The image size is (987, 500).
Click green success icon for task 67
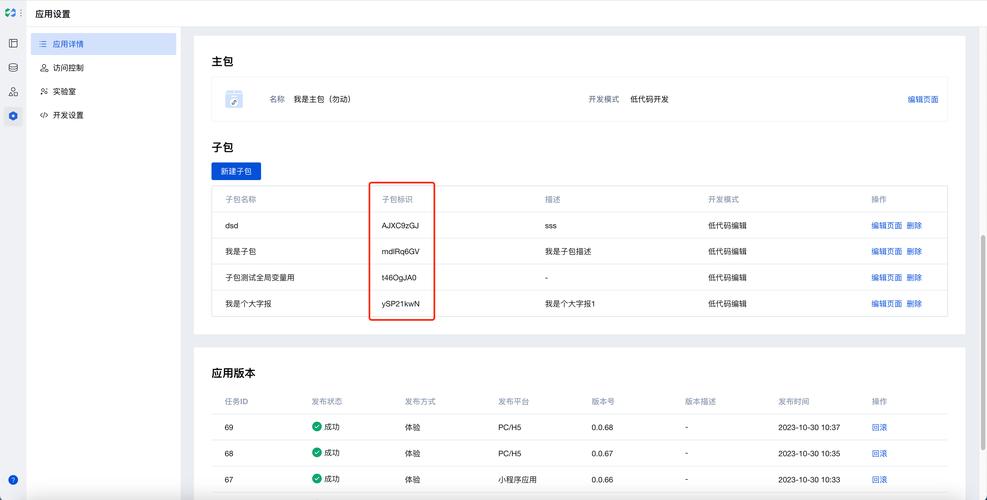click(x=317, y=479)
